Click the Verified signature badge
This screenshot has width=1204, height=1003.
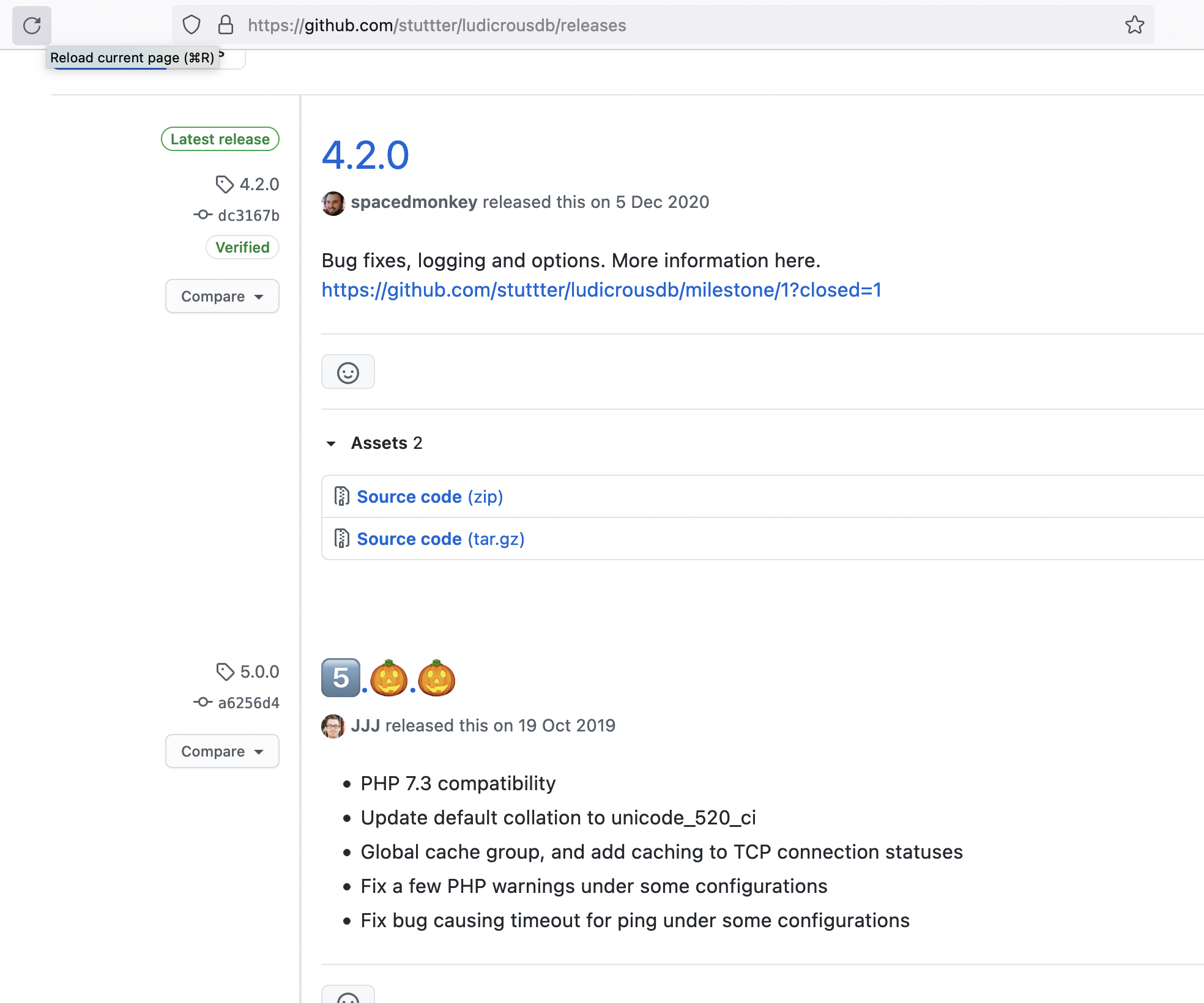[x=242, y=247]
